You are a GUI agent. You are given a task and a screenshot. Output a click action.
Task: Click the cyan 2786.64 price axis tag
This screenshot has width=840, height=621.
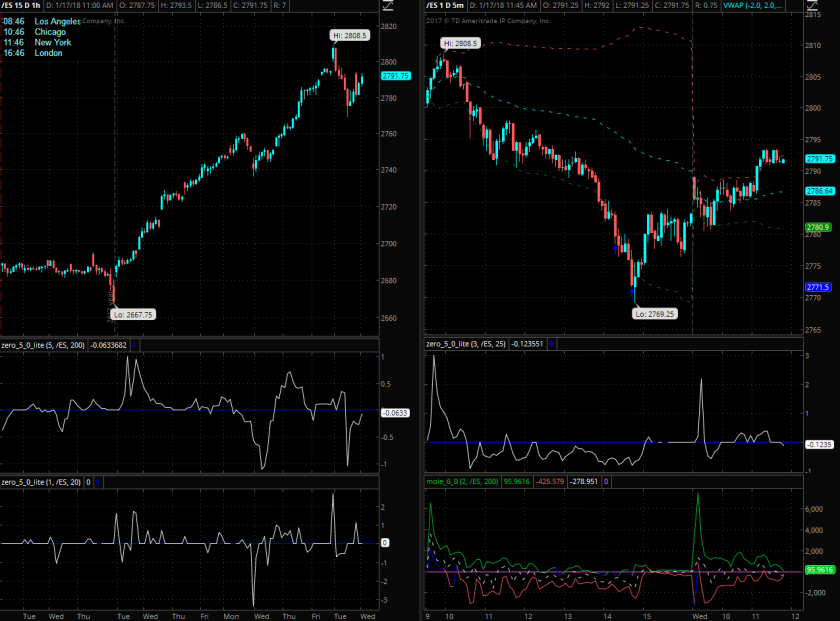(821, 190)
